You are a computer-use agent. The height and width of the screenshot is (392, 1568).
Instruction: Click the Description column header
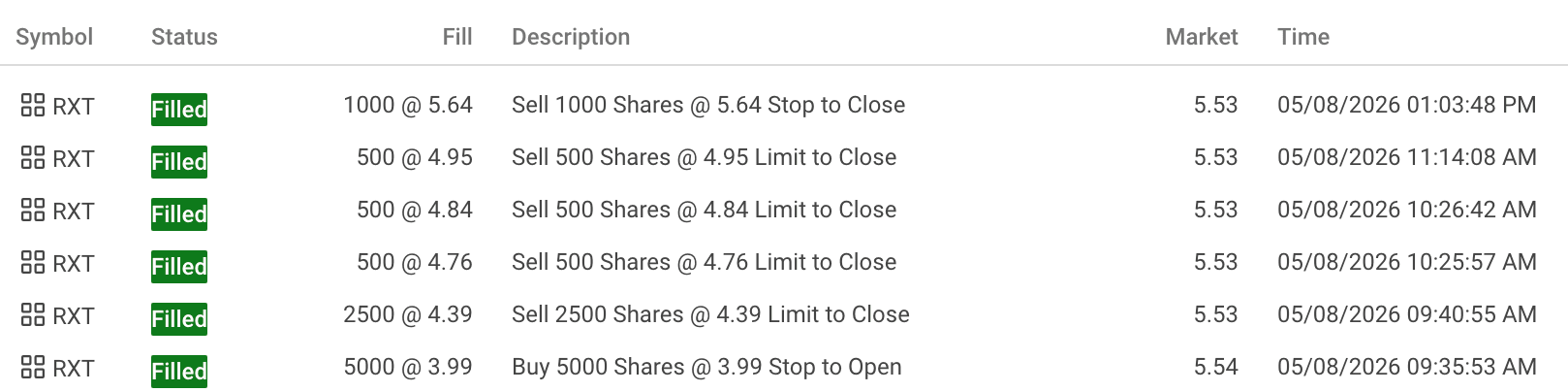tap(571, 37)
